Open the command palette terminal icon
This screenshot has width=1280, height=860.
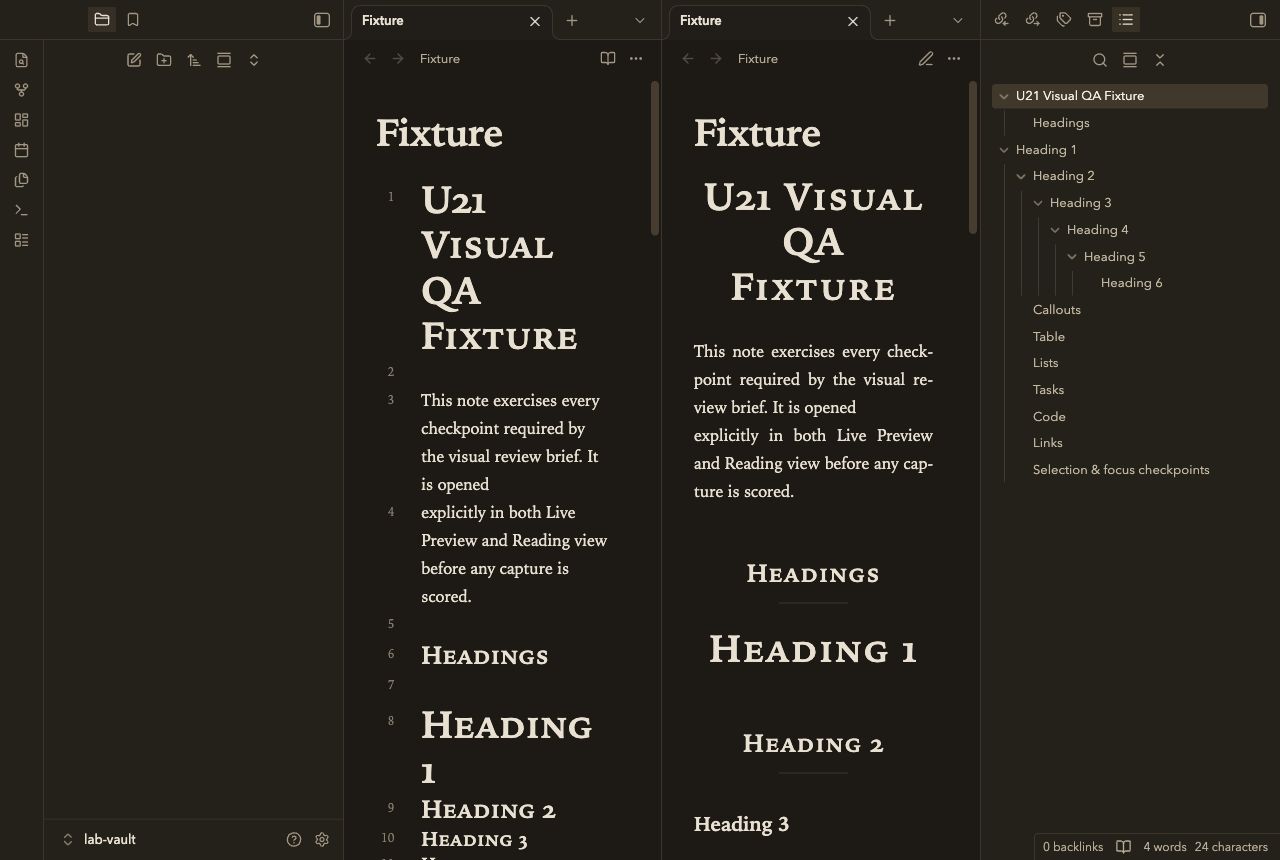[x=21, y=210]
